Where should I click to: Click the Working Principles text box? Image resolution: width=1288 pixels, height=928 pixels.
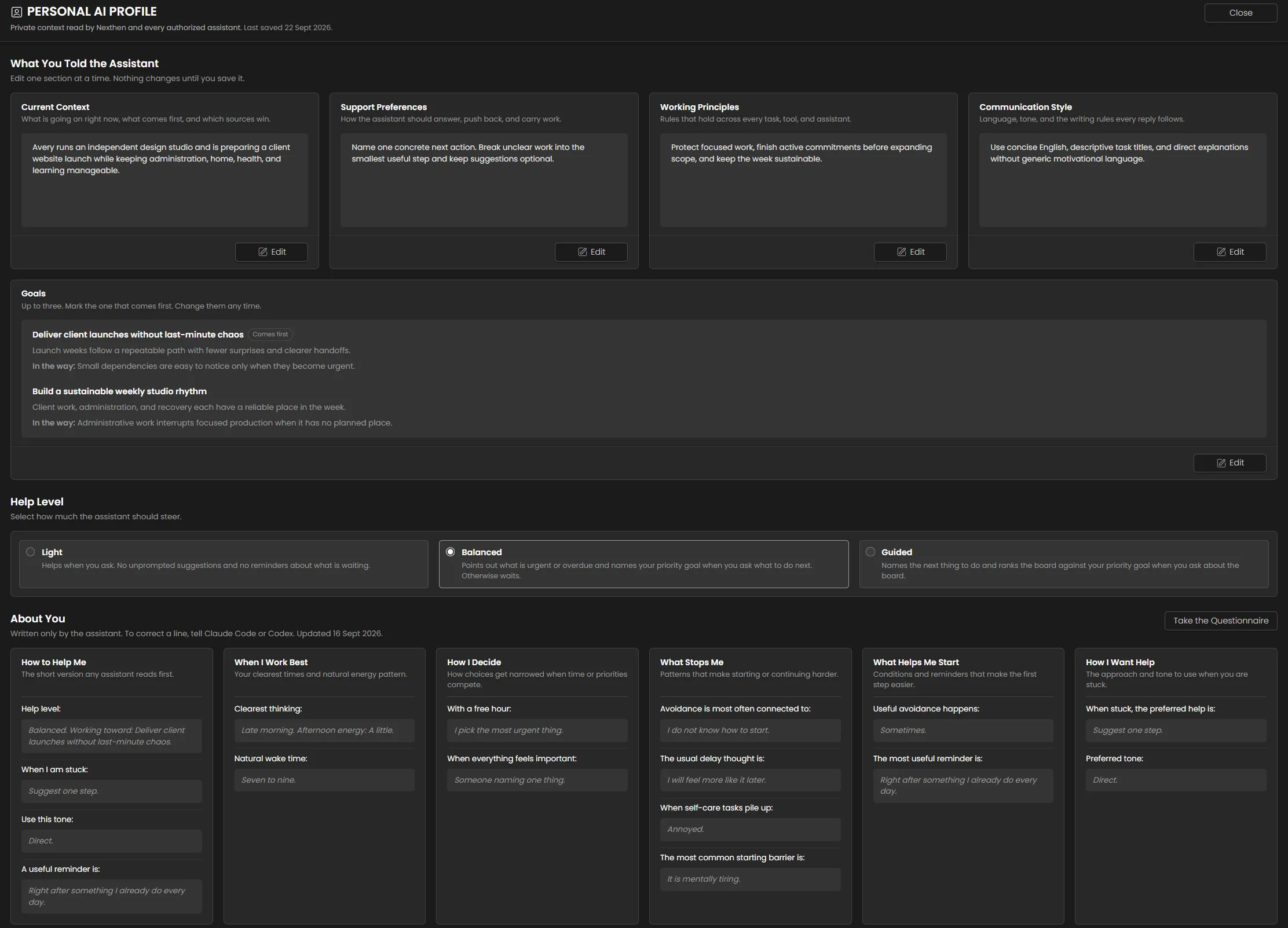click(803, 179)
